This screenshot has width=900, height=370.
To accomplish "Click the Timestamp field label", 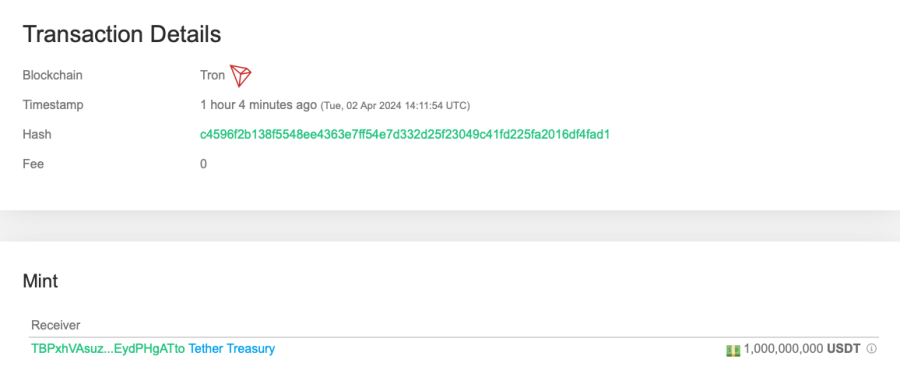I will coord(53,105).
